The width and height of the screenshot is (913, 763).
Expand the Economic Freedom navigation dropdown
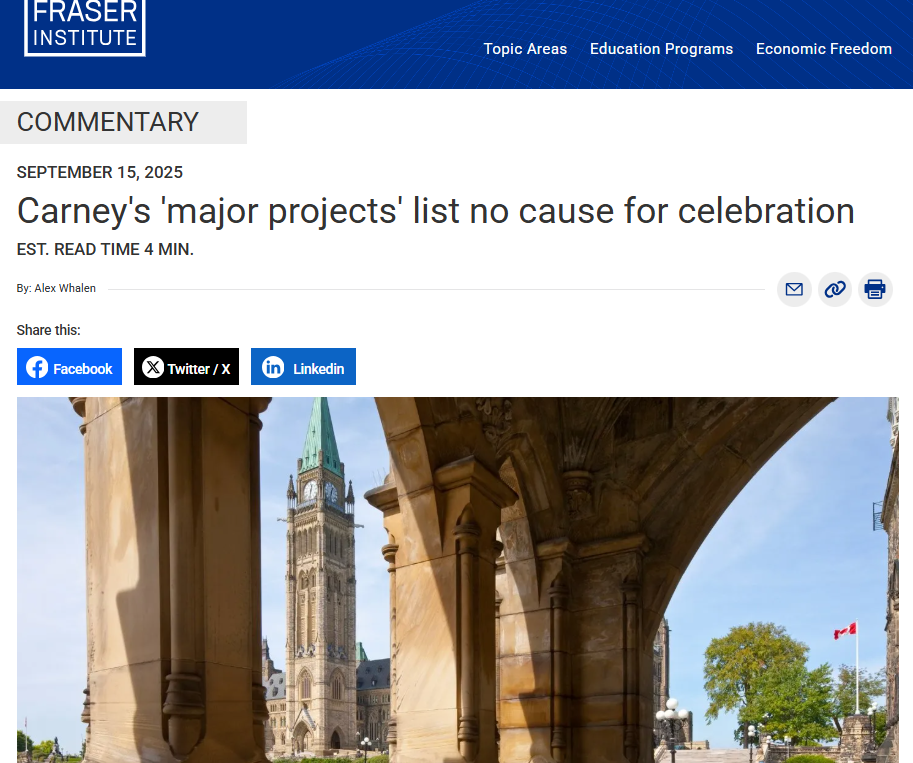tap(823, 48)
